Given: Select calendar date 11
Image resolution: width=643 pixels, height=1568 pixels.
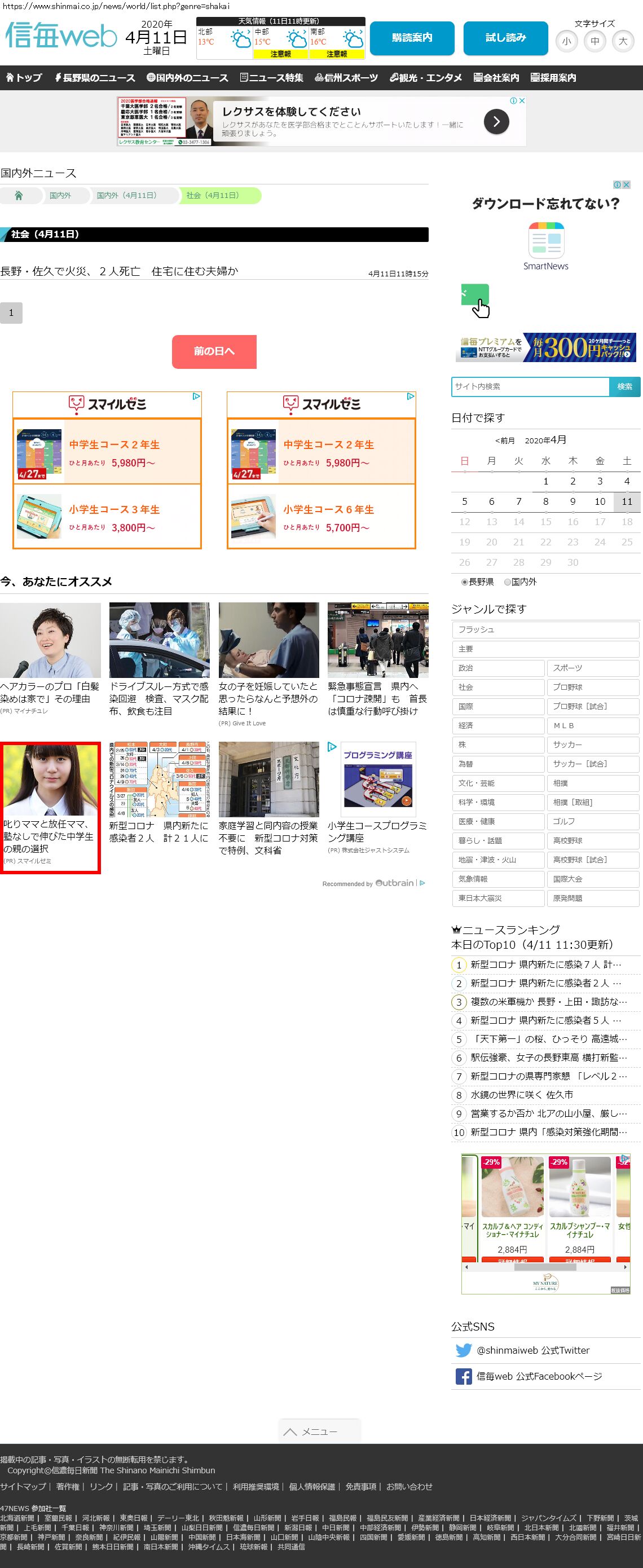Looking at the screenshot, I should tap(627, 501).
